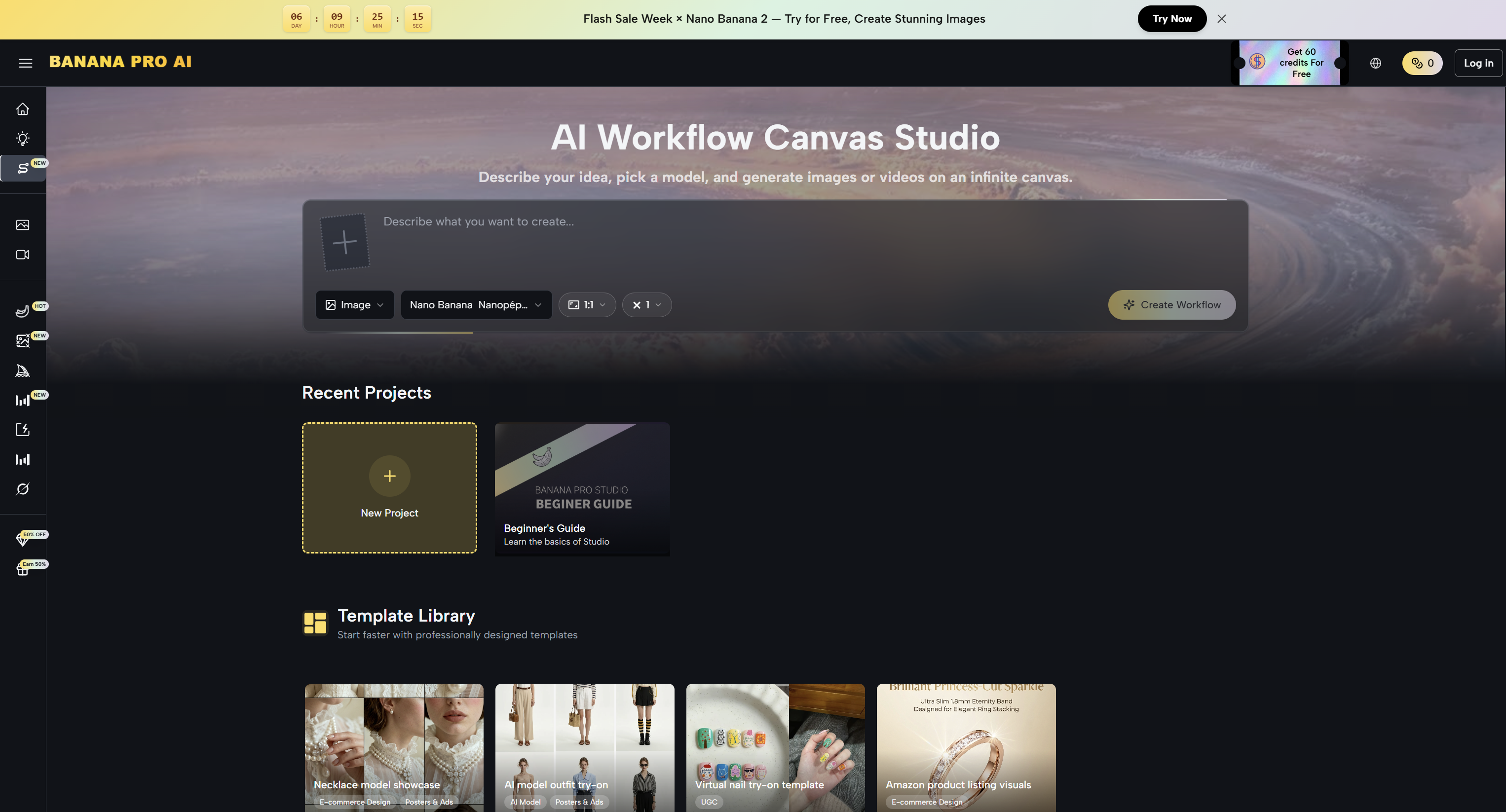
Task: Open the x1 quantity dropdown
Action: (646, 305)
